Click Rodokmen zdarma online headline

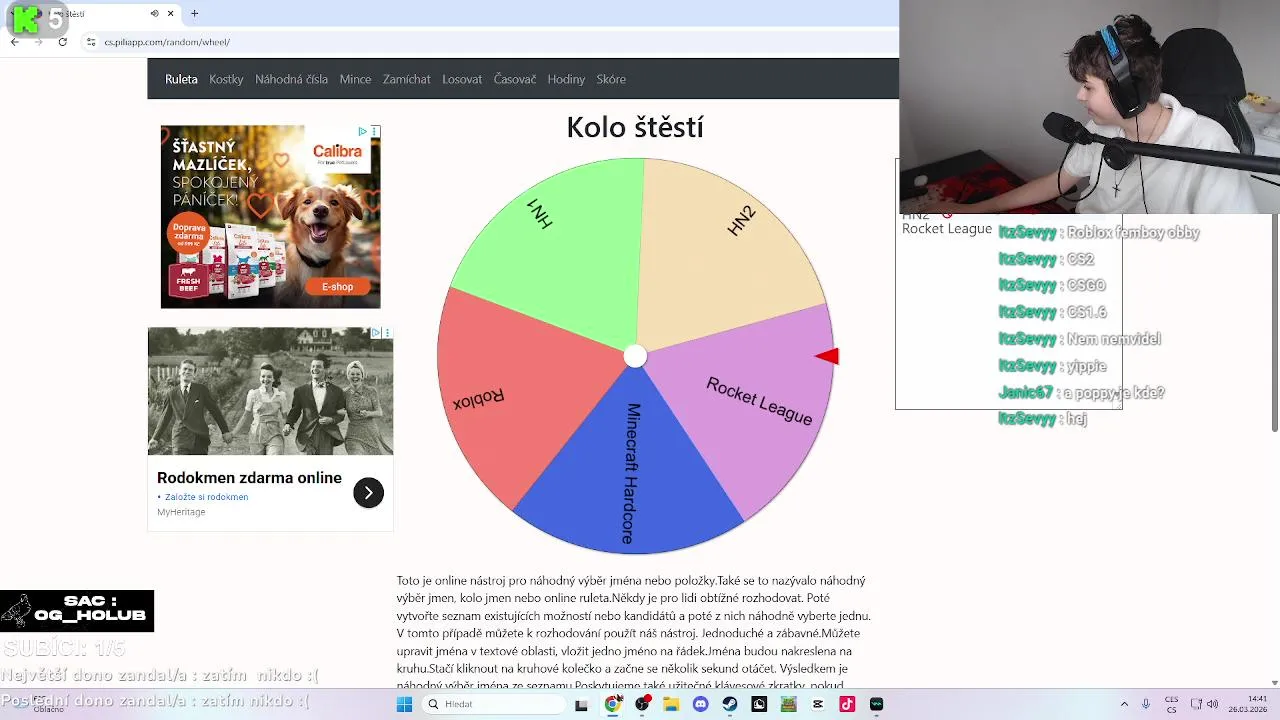(249, 478)
